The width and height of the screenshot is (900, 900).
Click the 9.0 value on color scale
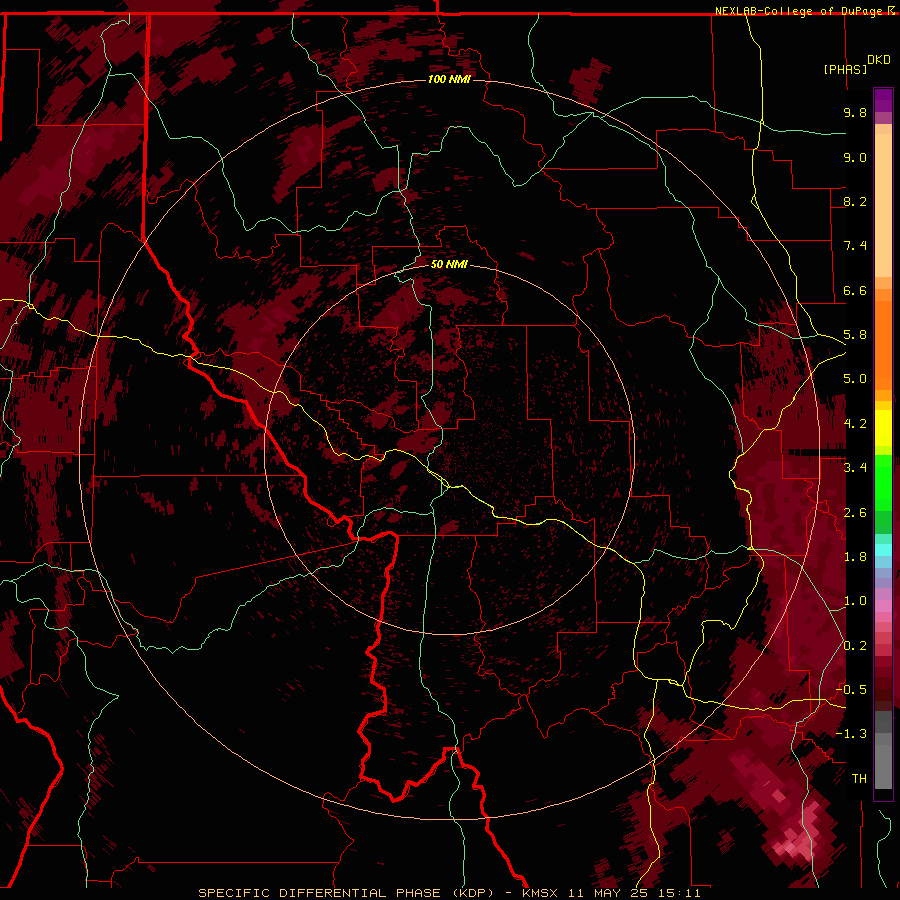coord(855,157)
